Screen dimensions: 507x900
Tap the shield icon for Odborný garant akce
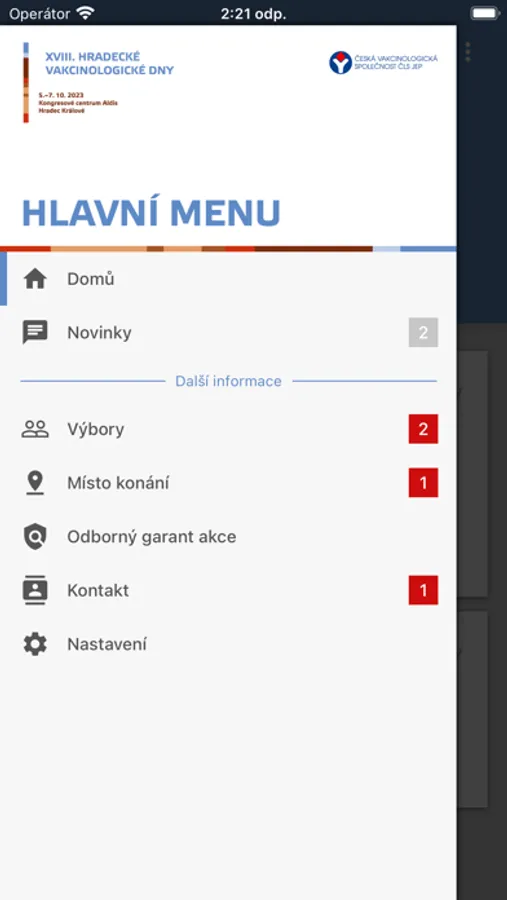(x=35, y=537)
